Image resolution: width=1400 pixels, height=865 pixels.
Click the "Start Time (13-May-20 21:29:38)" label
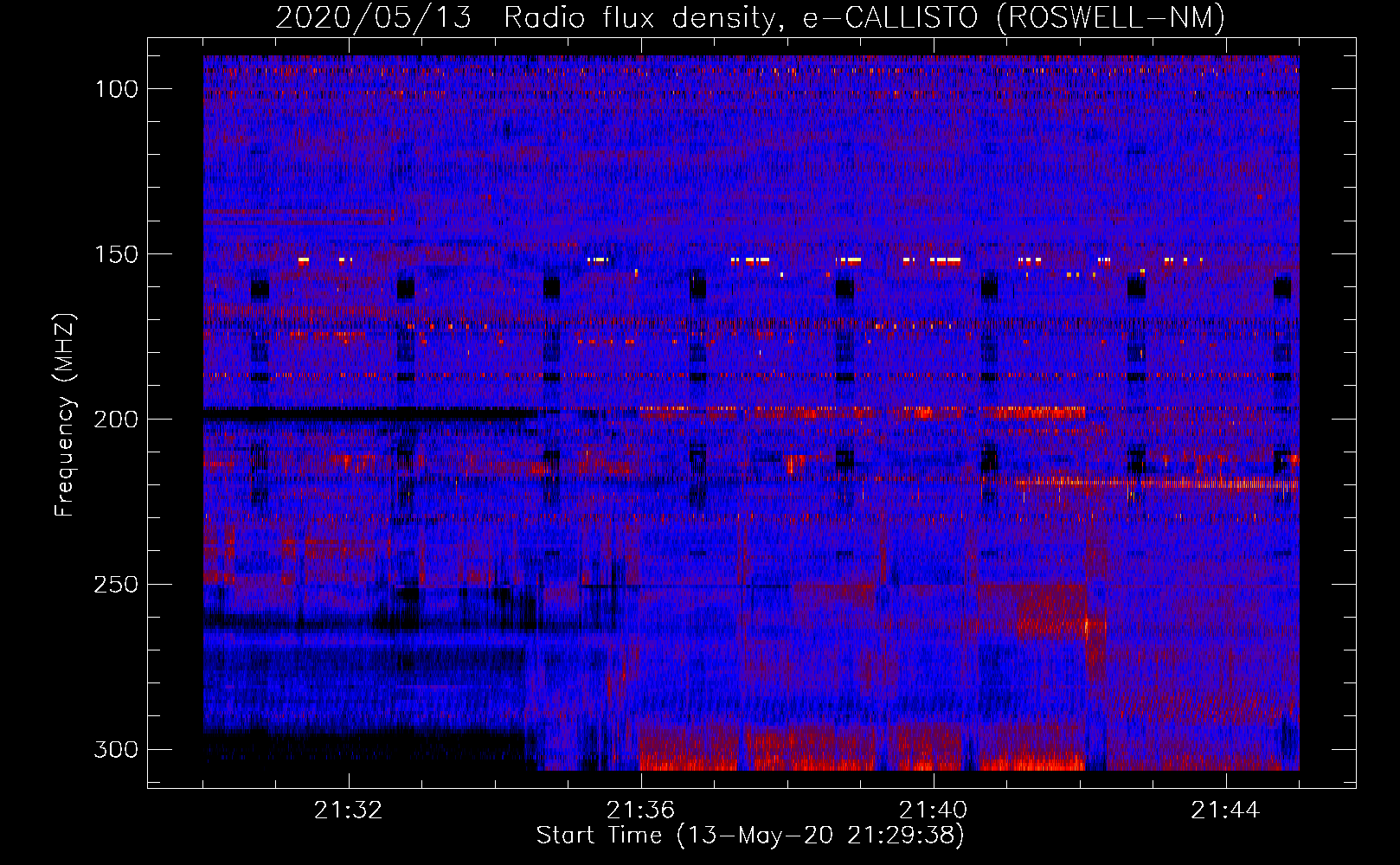pos(750,836)
